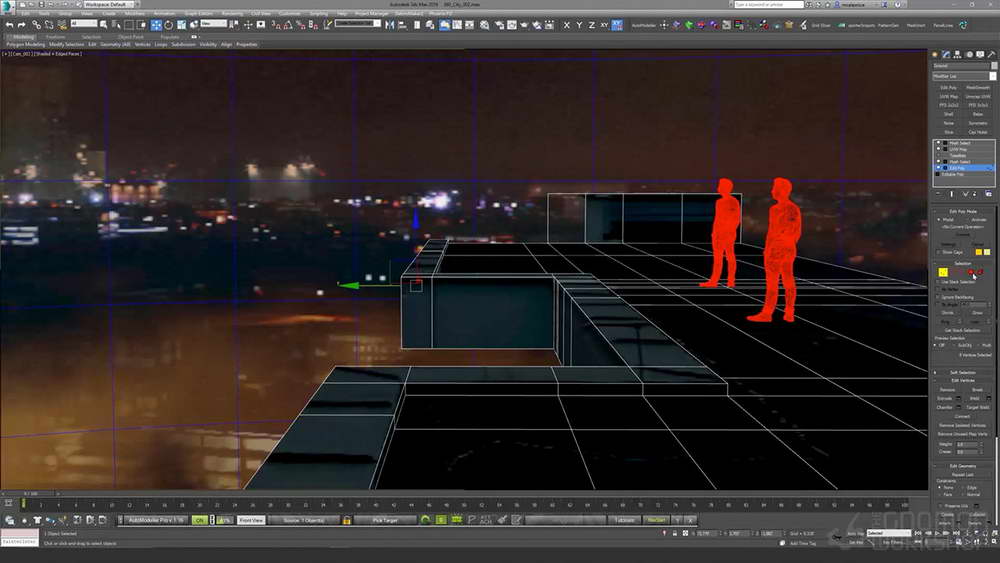1000x563 pixels.
Task: Click the Mirror tool icon
Action: pos(390,25)
